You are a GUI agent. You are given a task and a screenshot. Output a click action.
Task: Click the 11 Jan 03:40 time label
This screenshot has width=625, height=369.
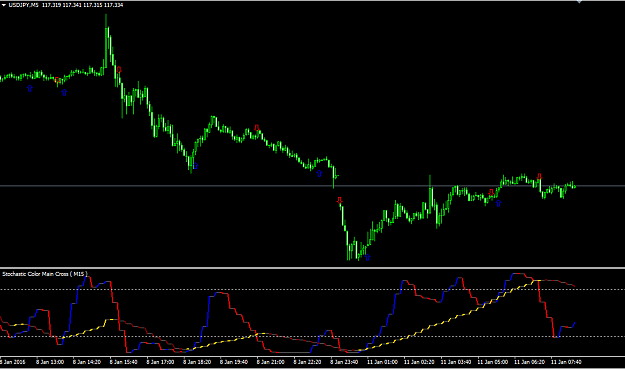click(456, 362)
